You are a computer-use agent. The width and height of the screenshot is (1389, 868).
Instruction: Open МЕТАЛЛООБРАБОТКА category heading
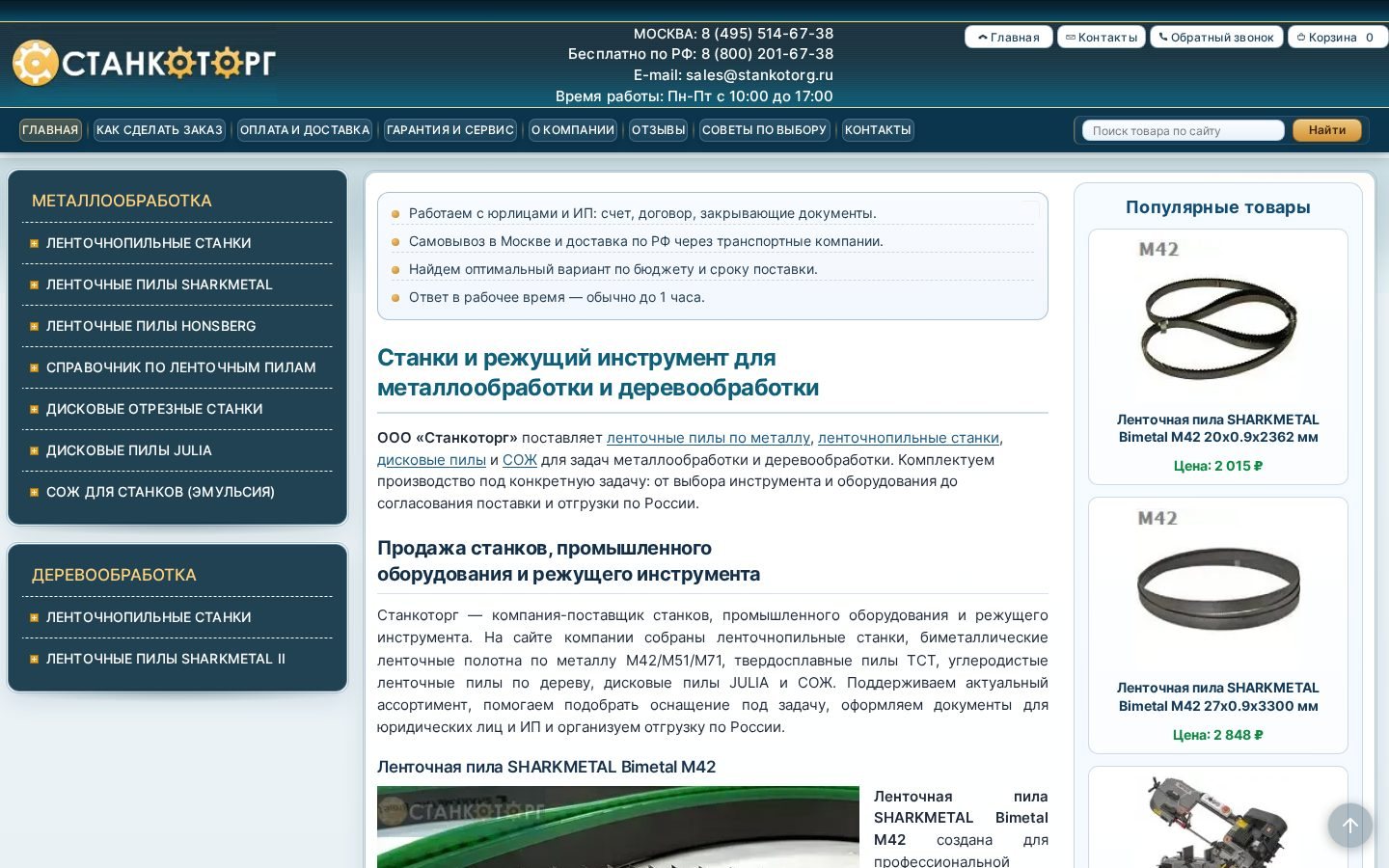pyautogui.click(x=122, y=201)
